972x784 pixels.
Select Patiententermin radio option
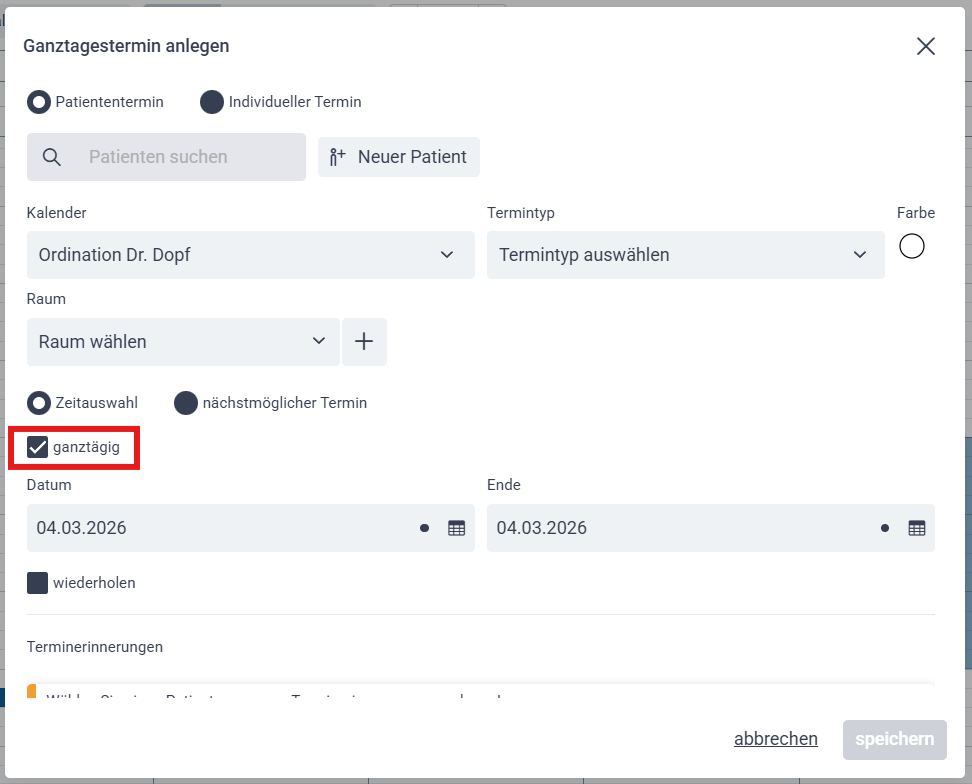[x=39, y=102]
